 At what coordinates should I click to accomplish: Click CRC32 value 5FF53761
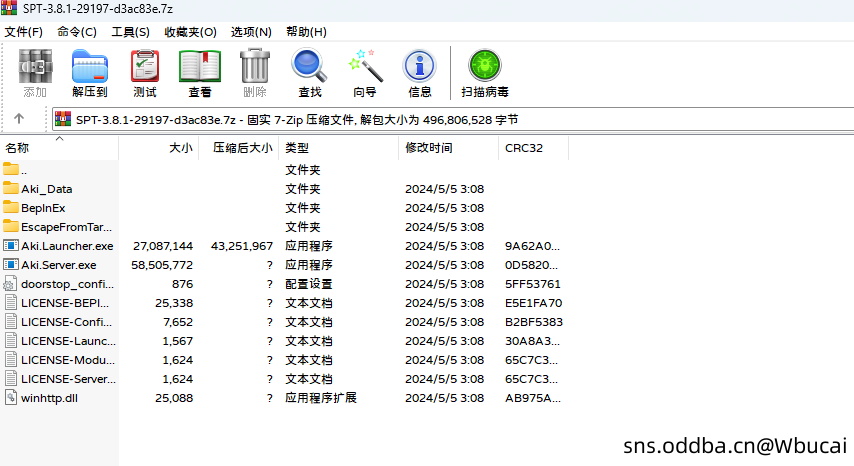pos(533,284)
